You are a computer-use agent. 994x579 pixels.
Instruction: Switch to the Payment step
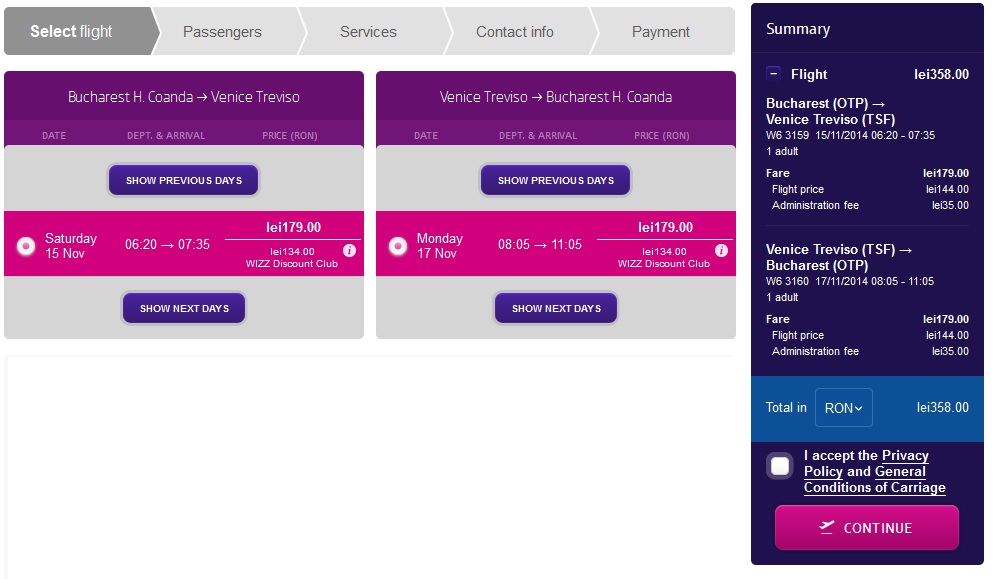[x=660, y=32]
